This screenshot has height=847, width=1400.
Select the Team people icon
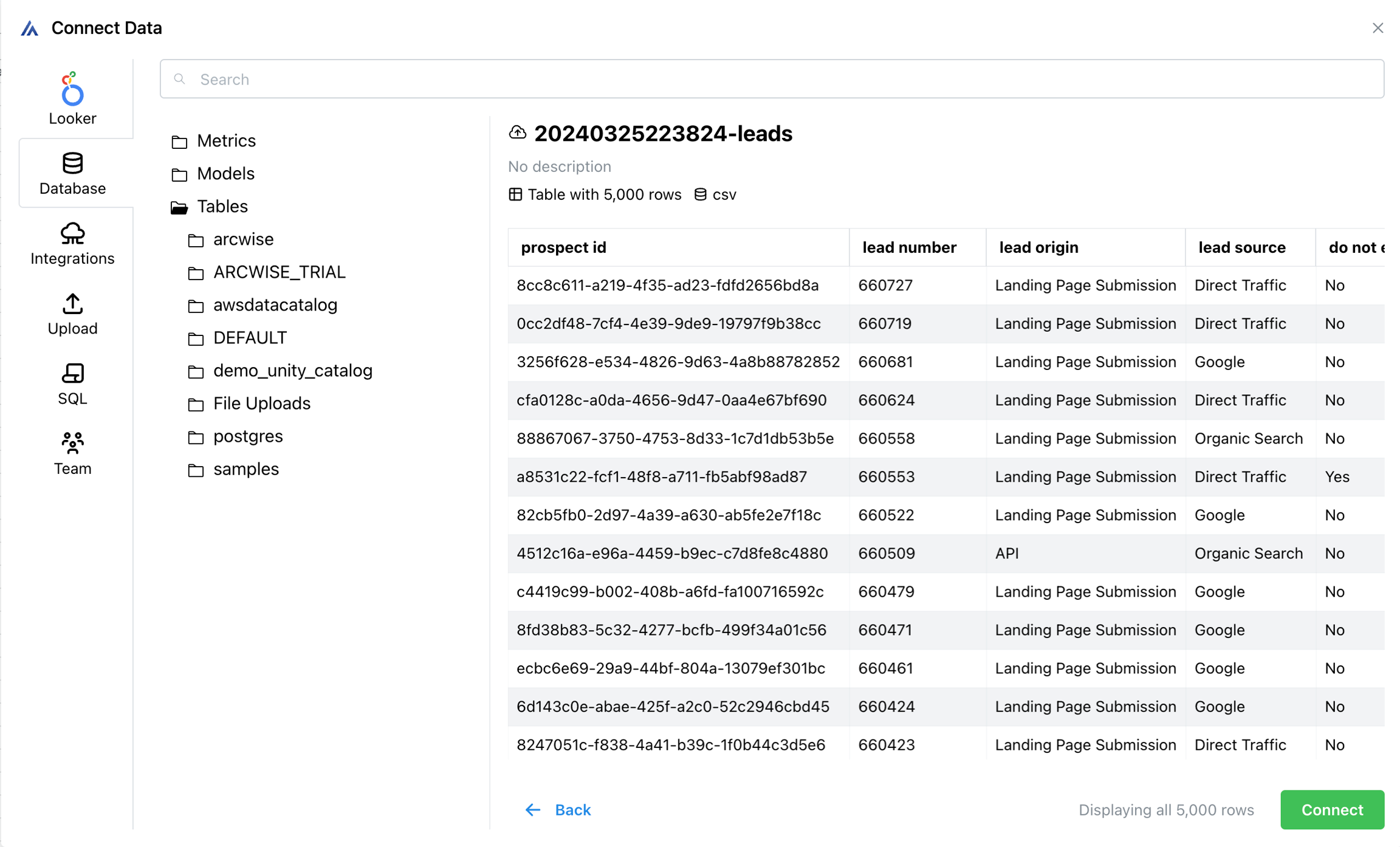point(72,443)
